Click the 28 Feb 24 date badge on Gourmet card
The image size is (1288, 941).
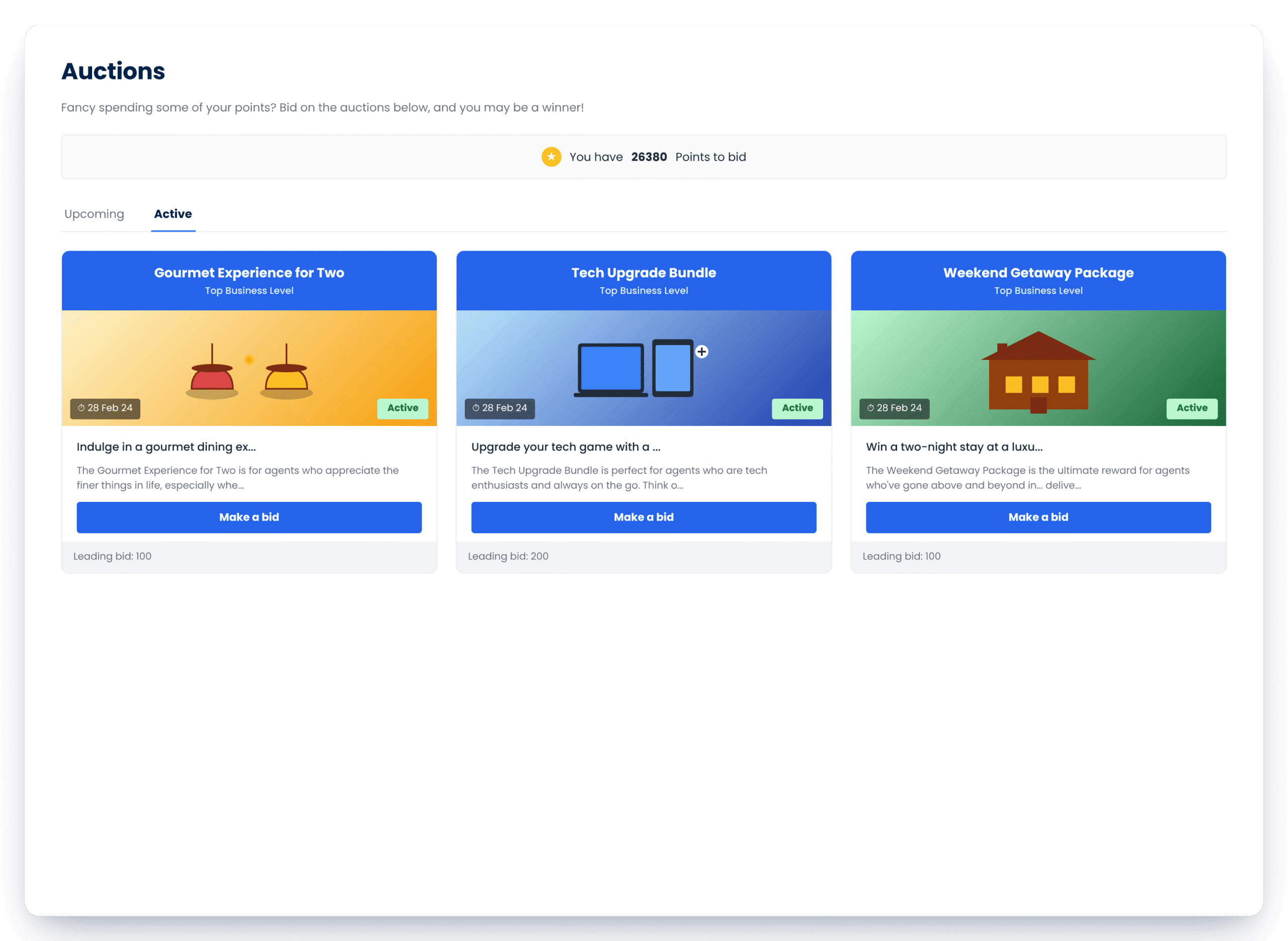[105, 408]
